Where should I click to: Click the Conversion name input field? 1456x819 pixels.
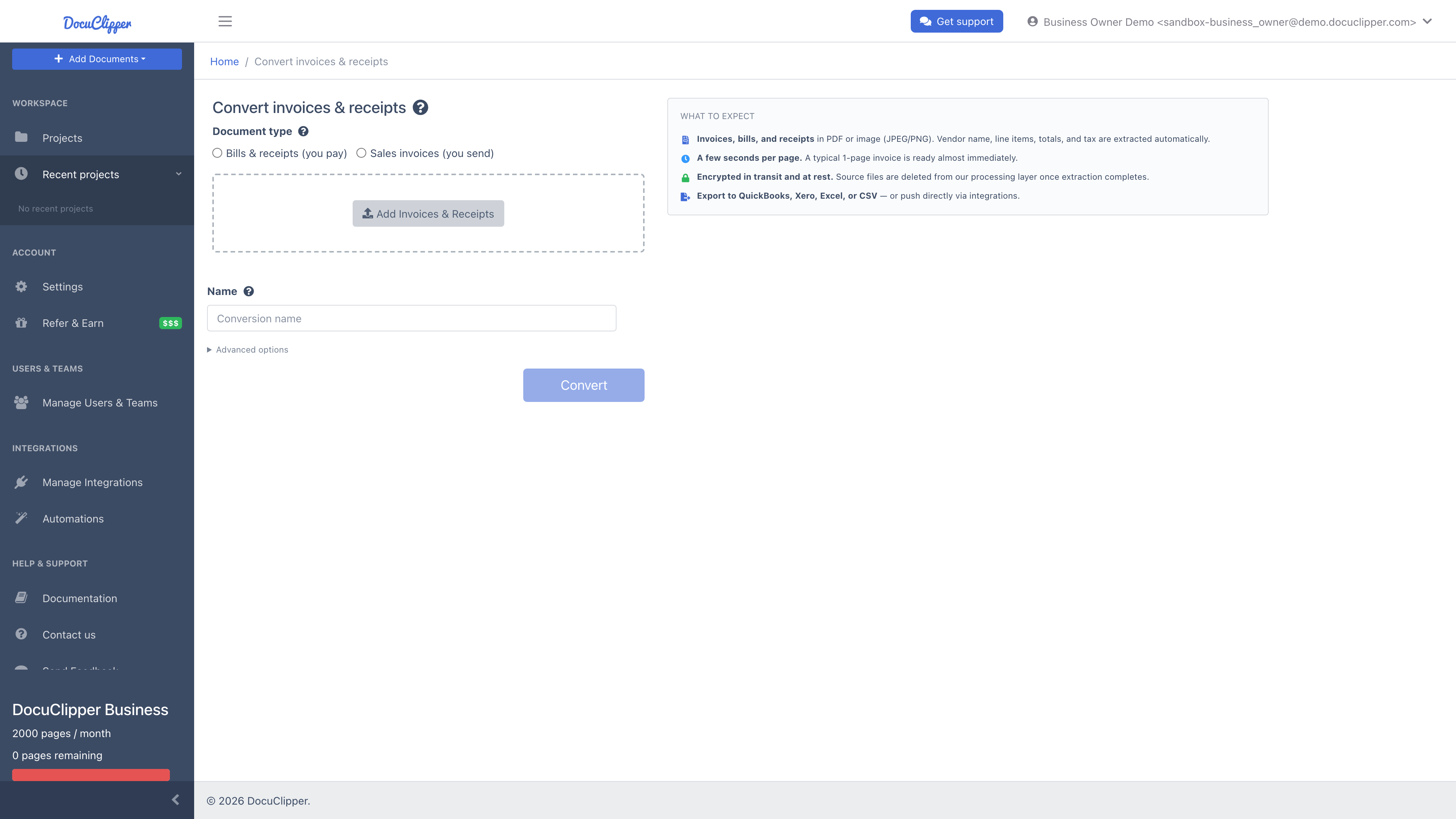click(x=411, y=318)
